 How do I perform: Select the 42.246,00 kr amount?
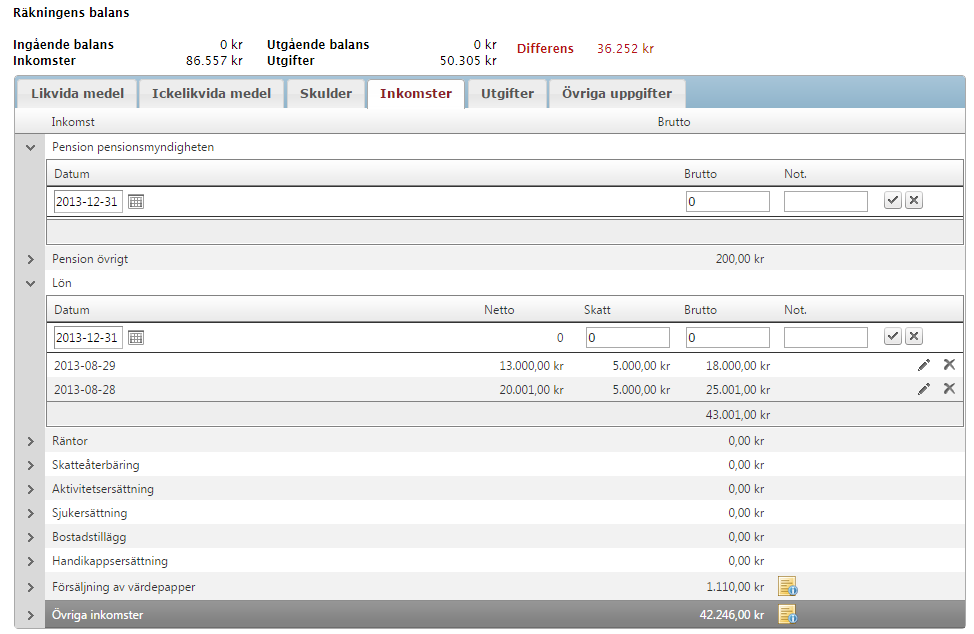[732, 615]
